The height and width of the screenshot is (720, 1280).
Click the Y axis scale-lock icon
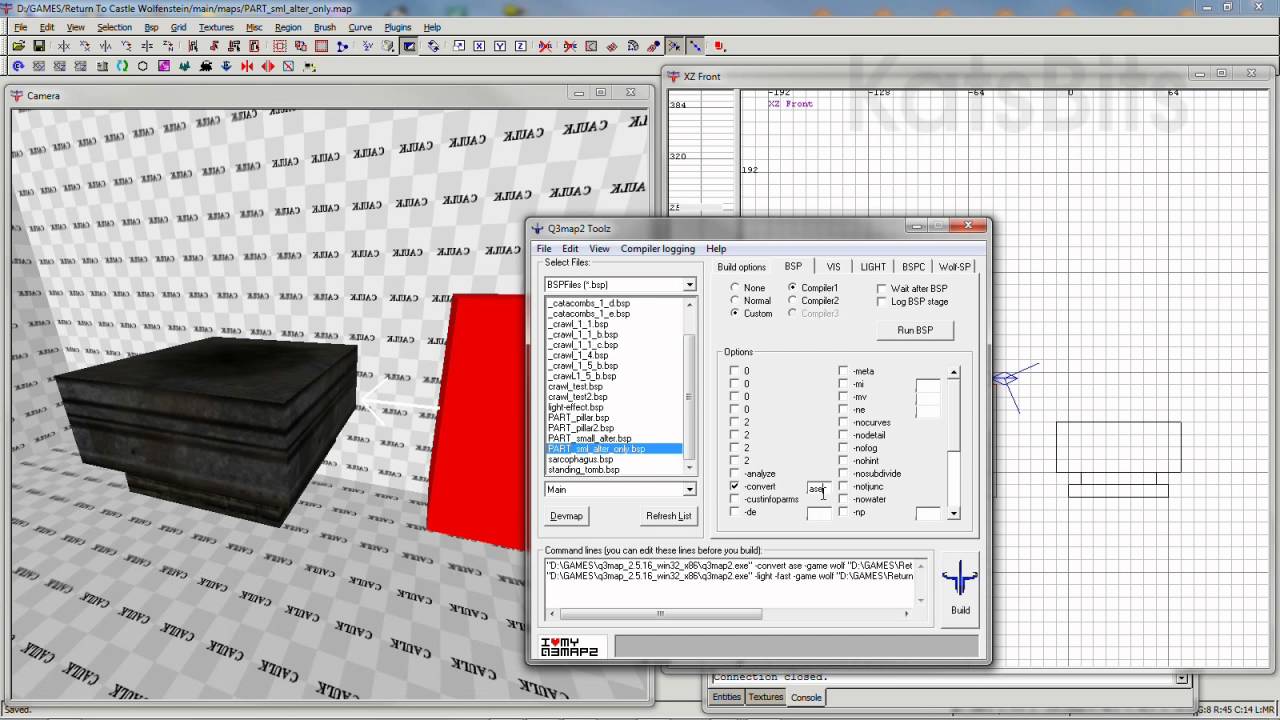tap(500, 46)
